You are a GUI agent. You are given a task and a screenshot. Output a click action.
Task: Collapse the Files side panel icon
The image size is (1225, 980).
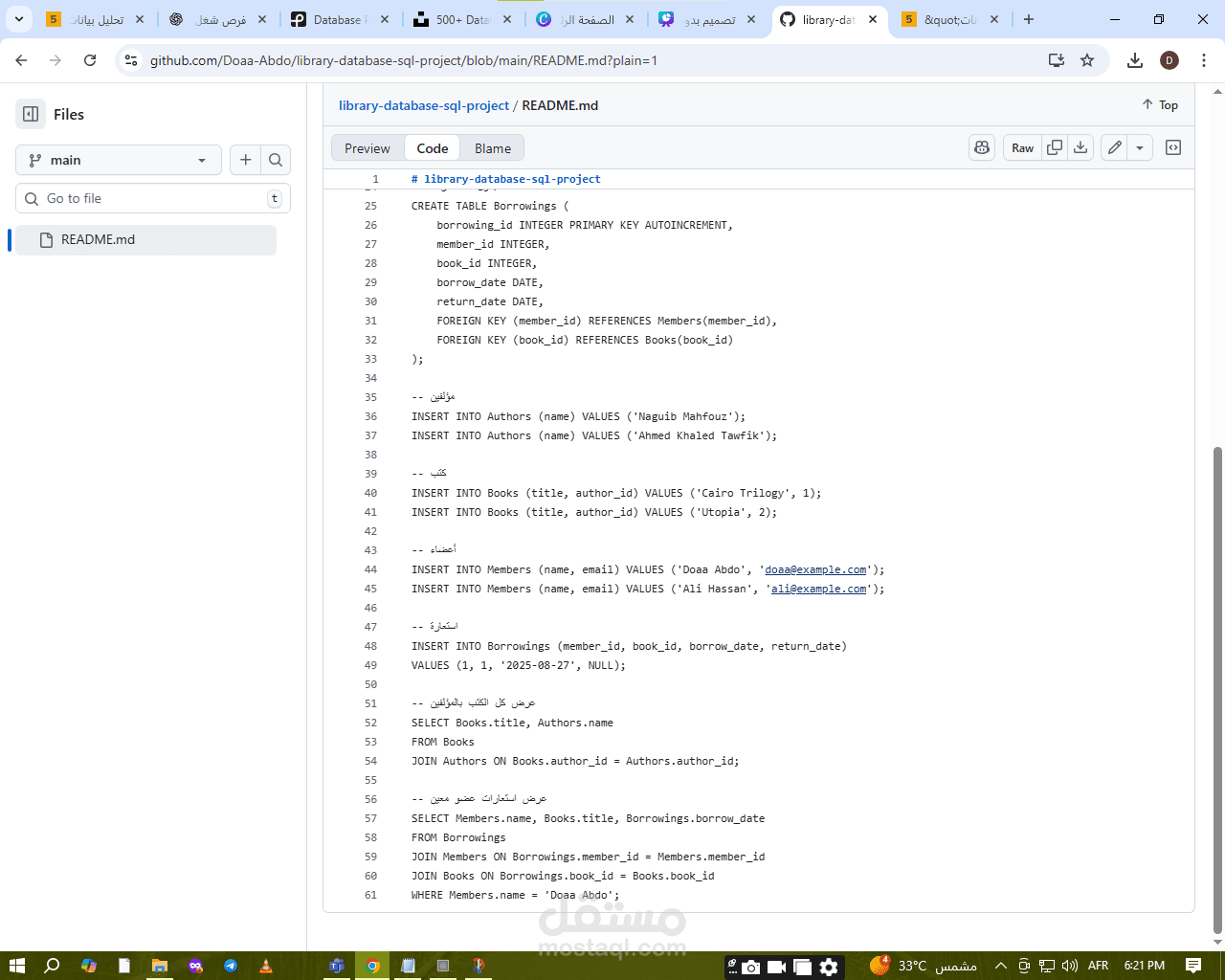coord(31,114)
